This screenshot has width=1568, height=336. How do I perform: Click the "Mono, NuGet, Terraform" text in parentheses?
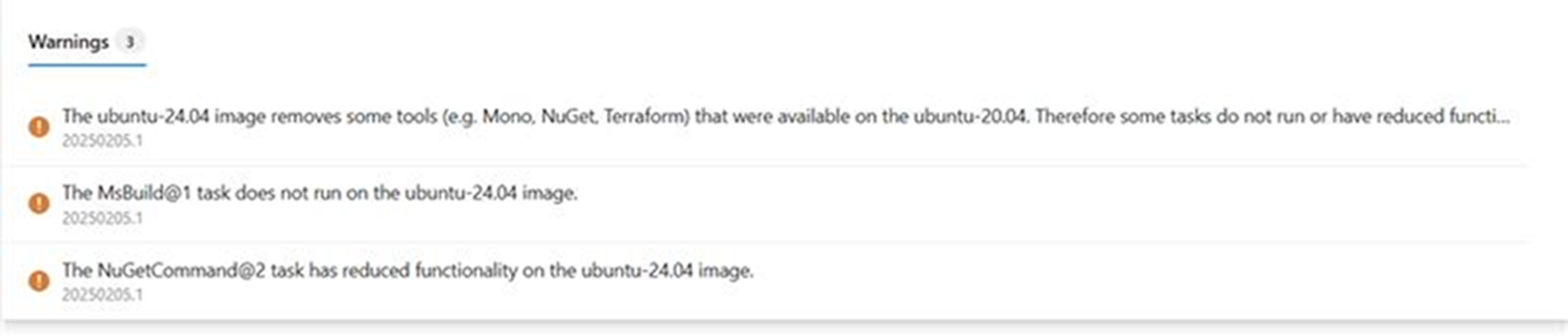pyautogui.click(x=585, y=116)
